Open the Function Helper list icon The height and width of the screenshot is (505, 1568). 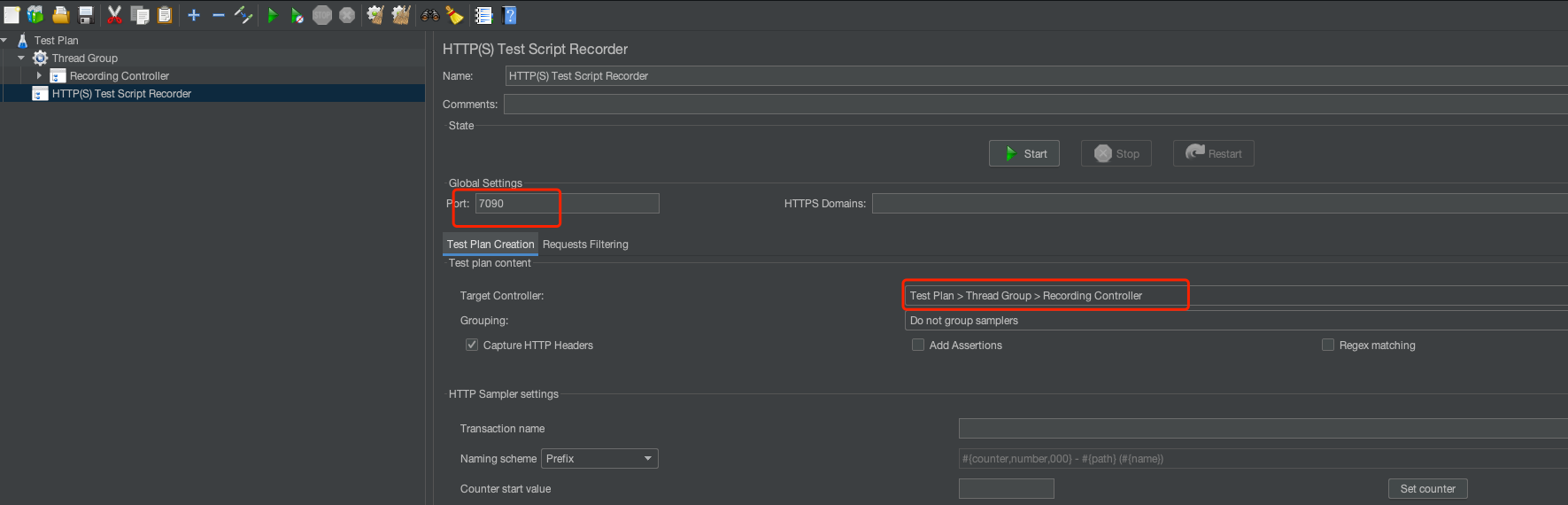[x=483, y=15]
